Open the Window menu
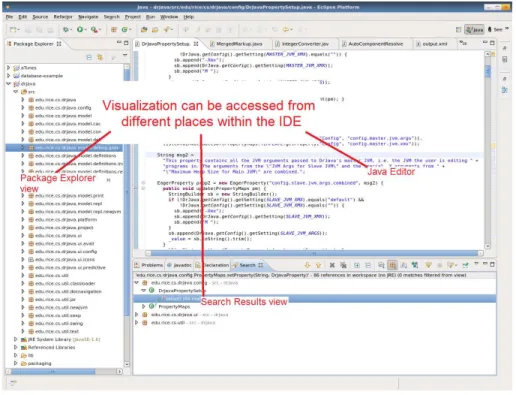 [169, 17]
